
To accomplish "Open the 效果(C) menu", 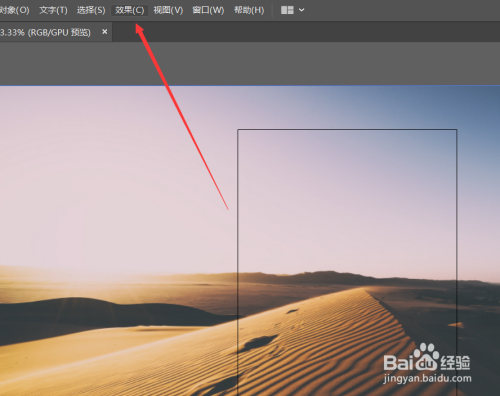I will coord(129,10).
